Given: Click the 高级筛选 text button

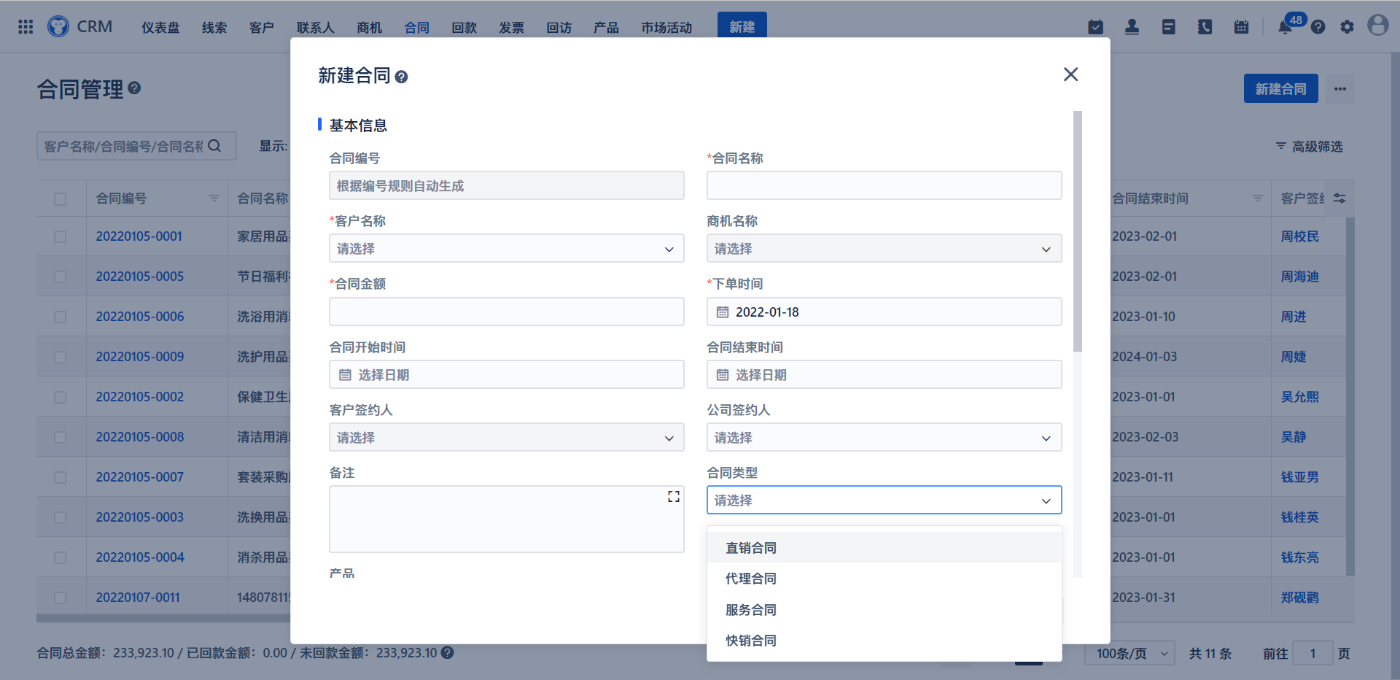Looking at the screenshot, I should click(x=1317, y=146).
